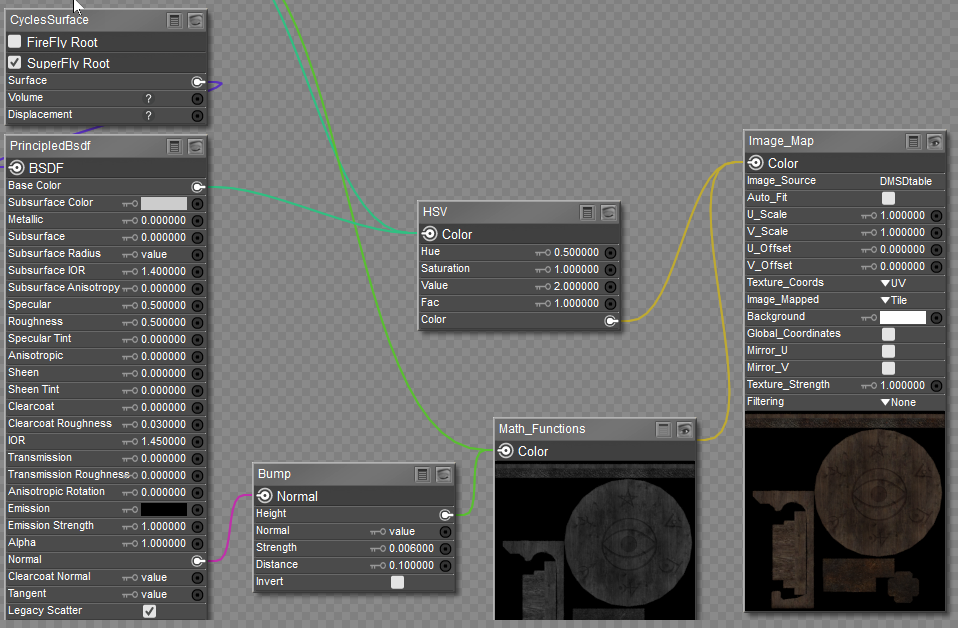The height and width of the screenshot is (628, 958).
Task: Click the Roughness animation key icon
Action: [x=130, y=323]
